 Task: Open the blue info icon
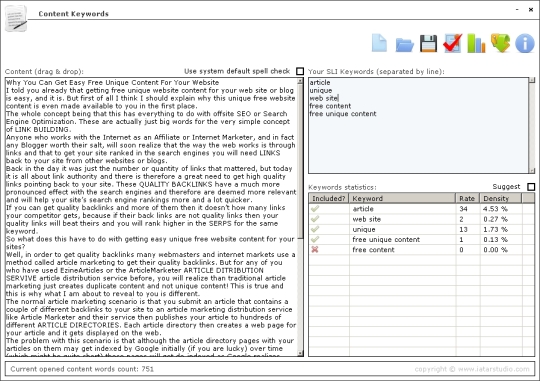[x=525, y=43]
